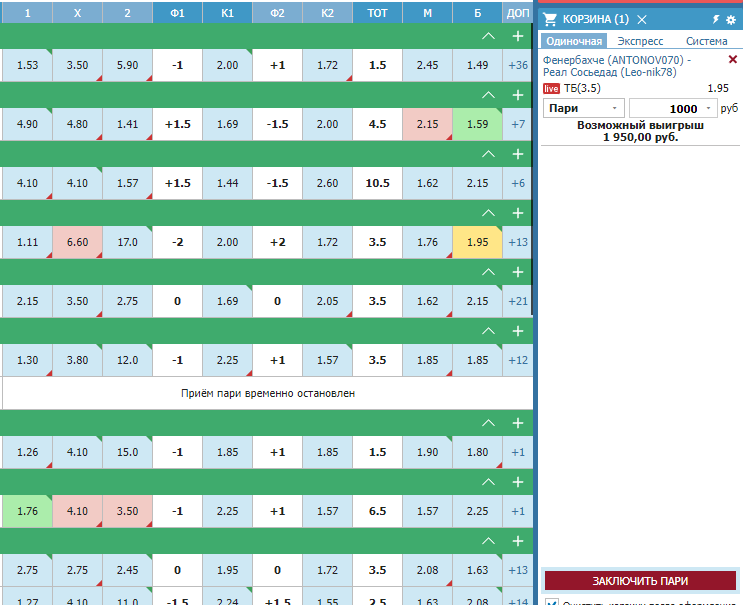Open basket settings via the gear icon

coord(731,20)
